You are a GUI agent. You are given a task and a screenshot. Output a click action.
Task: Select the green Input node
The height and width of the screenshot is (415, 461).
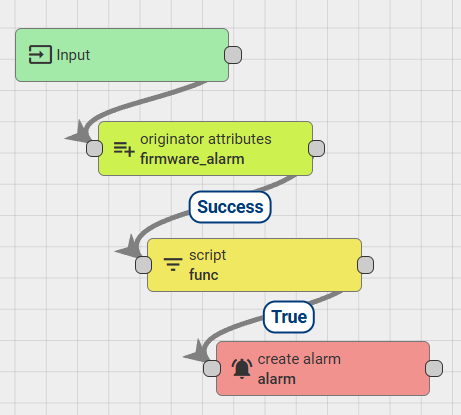click(122, 55)
